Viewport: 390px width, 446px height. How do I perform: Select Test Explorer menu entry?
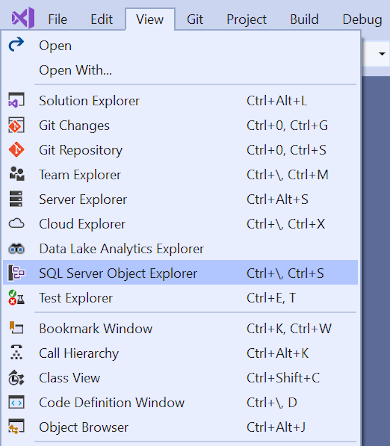pyautogui.click(x=180, y=298)
